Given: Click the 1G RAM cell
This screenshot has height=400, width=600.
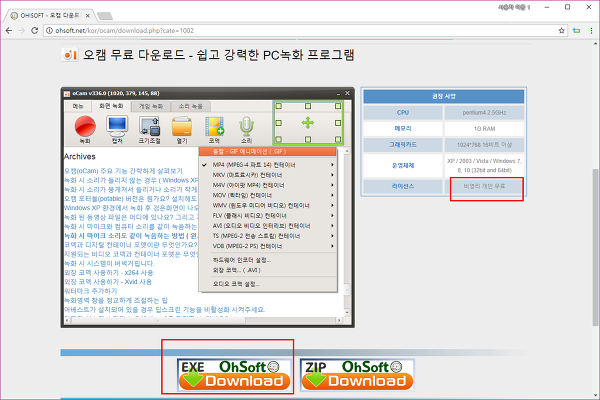Looking at the screenshot, I should 484,129.
